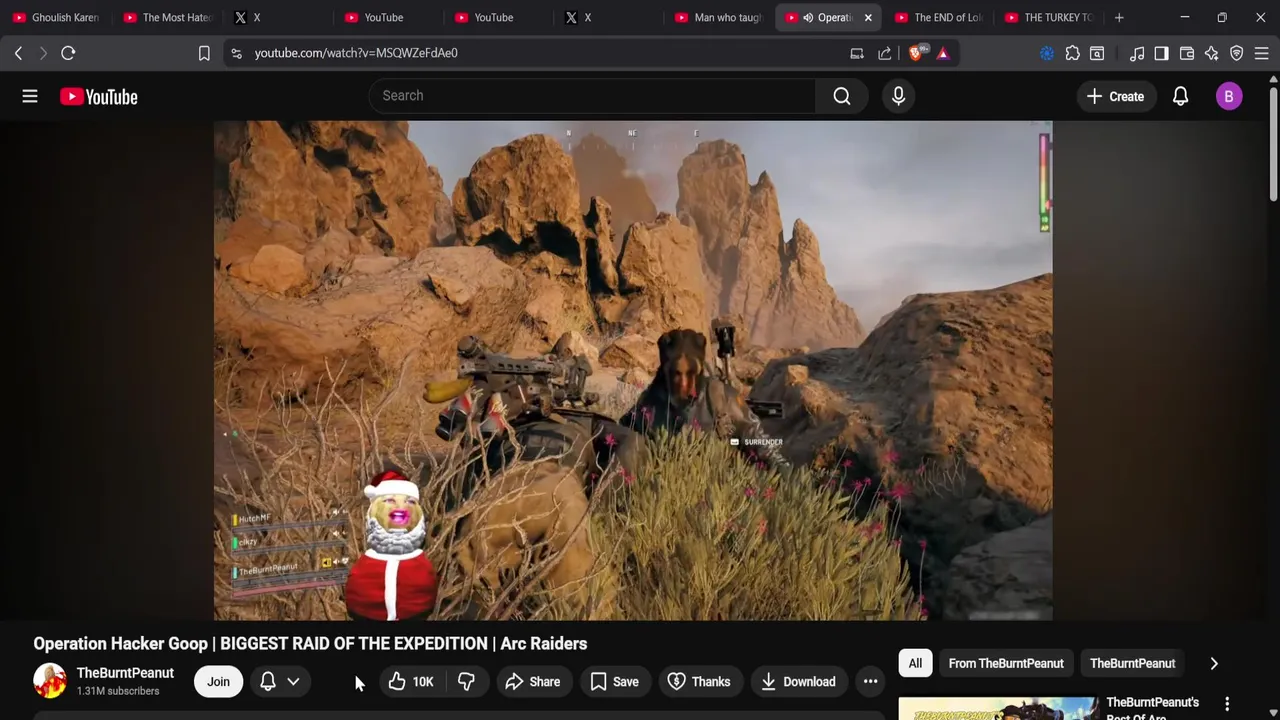Open the Brave Wallet icon
Screen dimensions: 1280x720
coord(1187,53)
